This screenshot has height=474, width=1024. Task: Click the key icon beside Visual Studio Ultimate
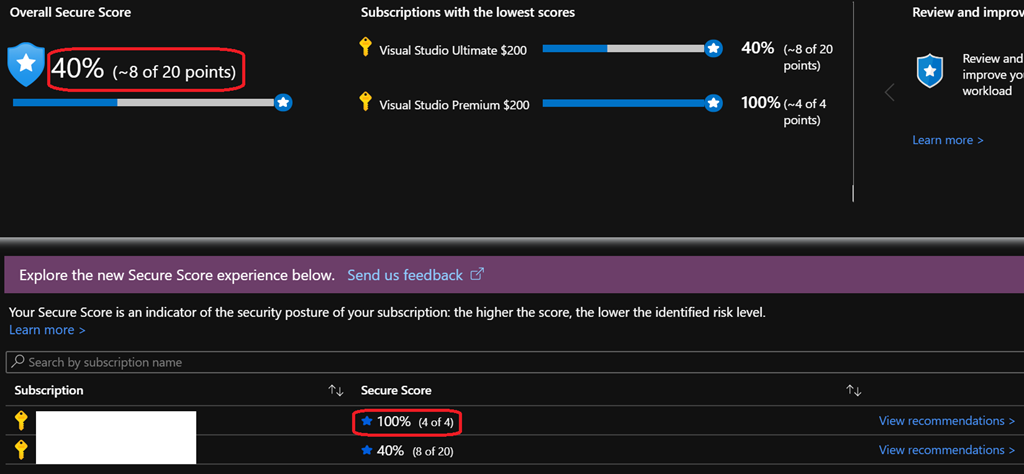tap(365, 48)
